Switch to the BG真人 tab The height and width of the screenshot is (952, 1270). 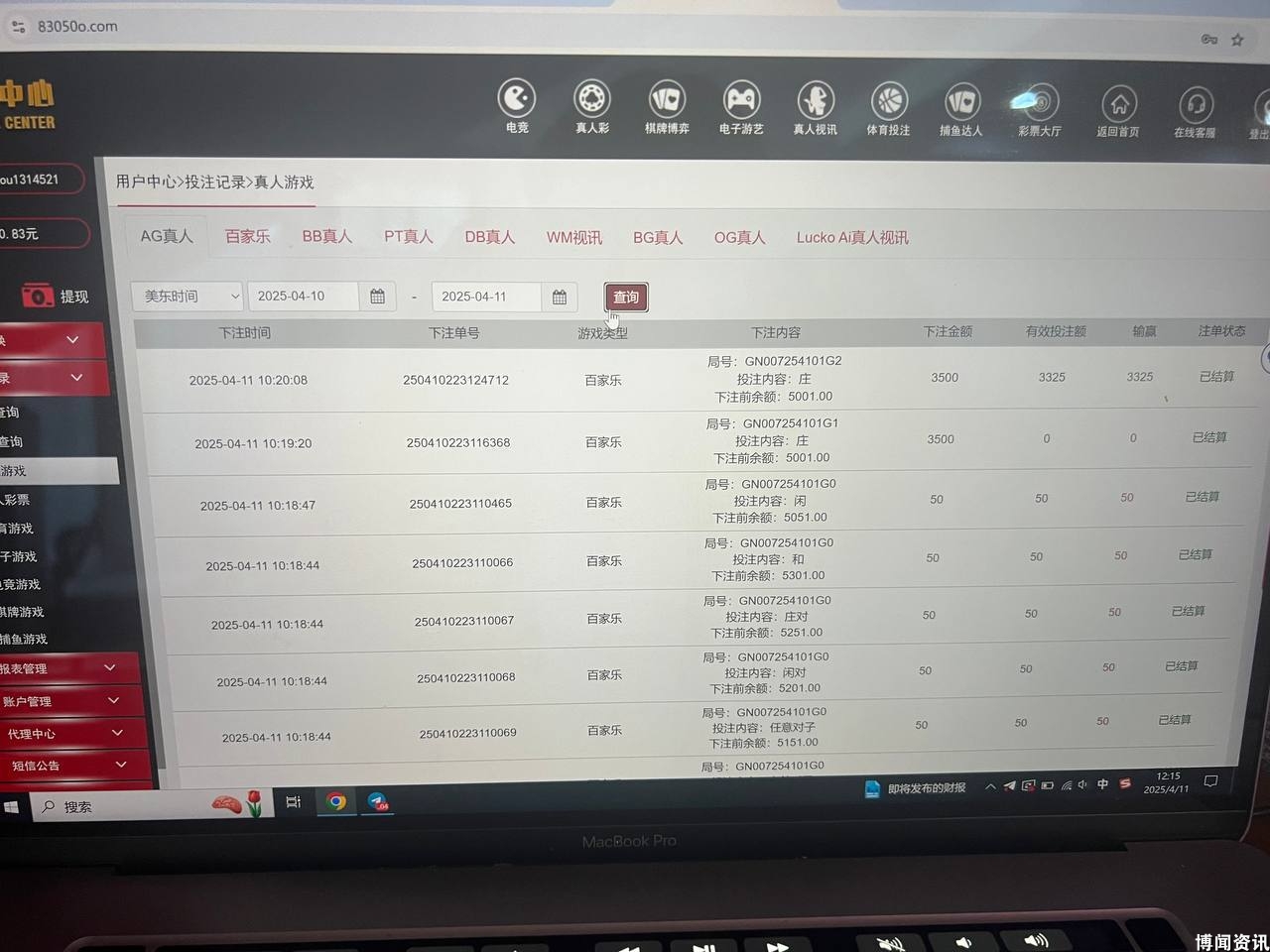[658, 237]
